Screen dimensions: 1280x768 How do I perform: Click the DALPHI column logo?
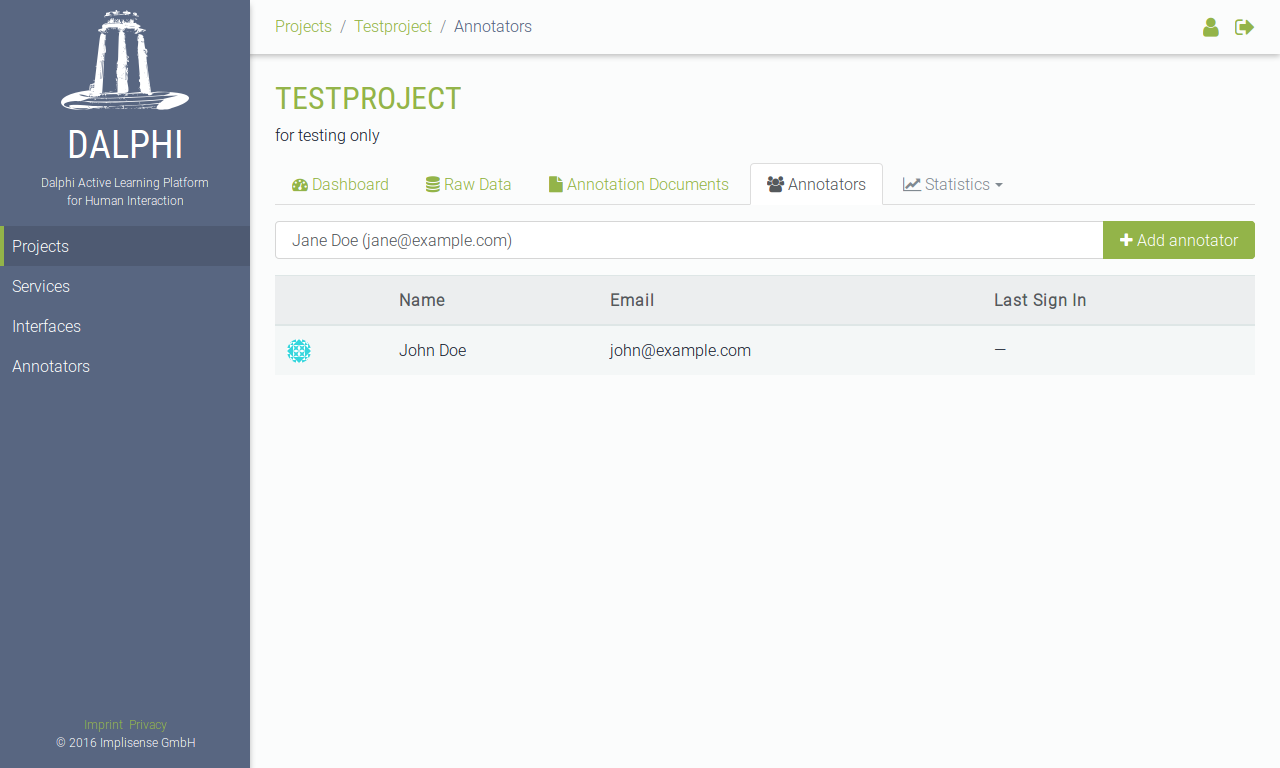pyautogui.click(x=125, y=60)
